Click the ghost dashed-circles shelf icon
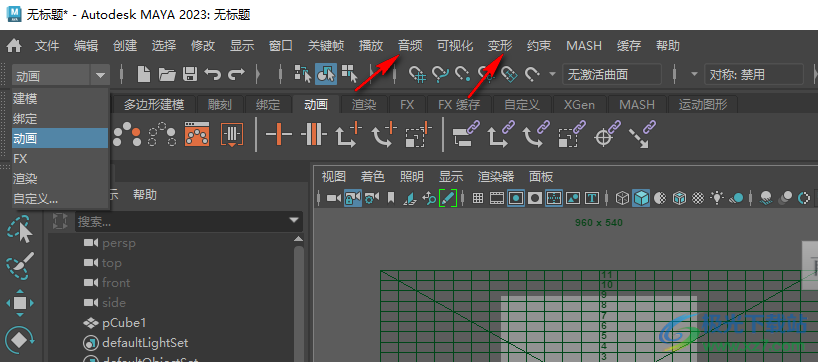Screen dimensions: 818x362 coord(162,135)
